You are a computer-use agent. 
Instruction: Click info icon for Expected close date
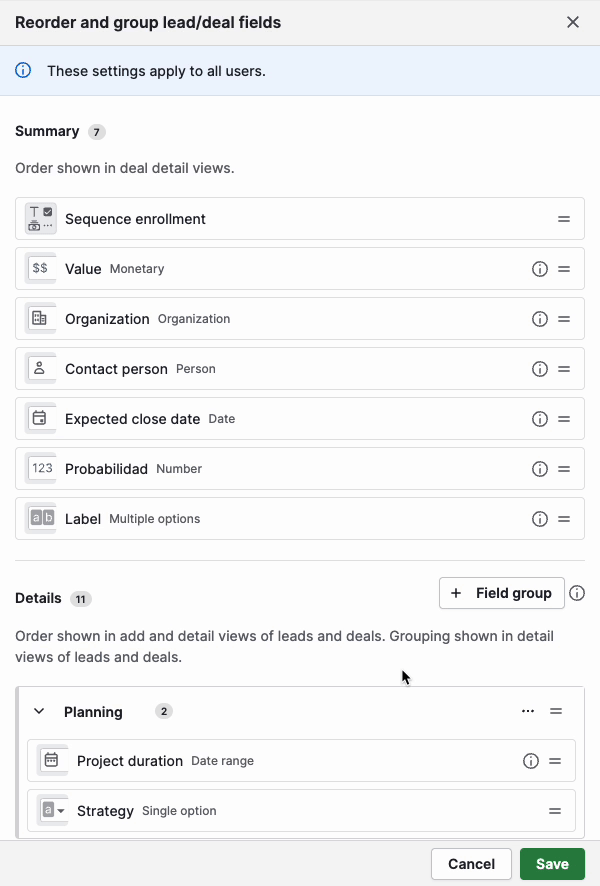coord(540,419)
